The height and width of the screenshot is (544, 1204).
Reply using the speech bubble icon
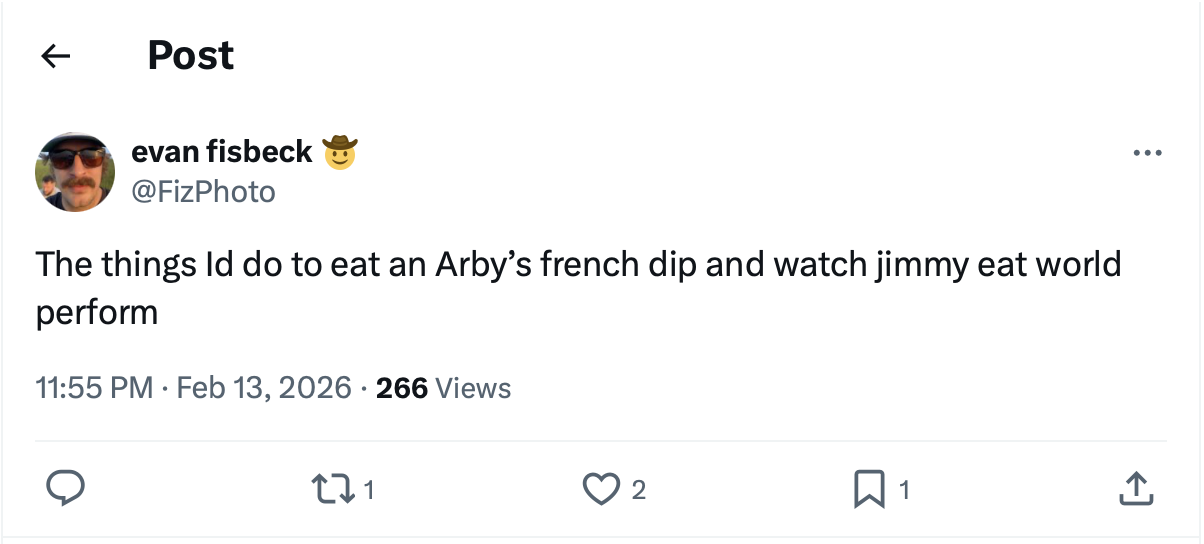pos(65,488)
